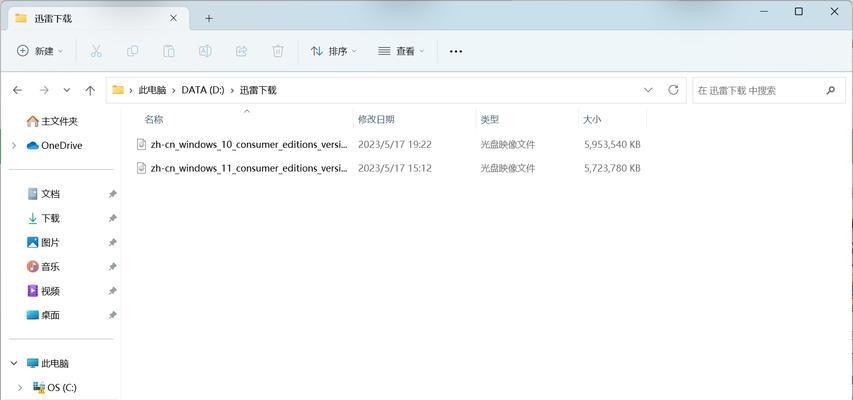853x400 pixels.
Task: Click the Rename icon in toolbar
Action: (205, 51)
